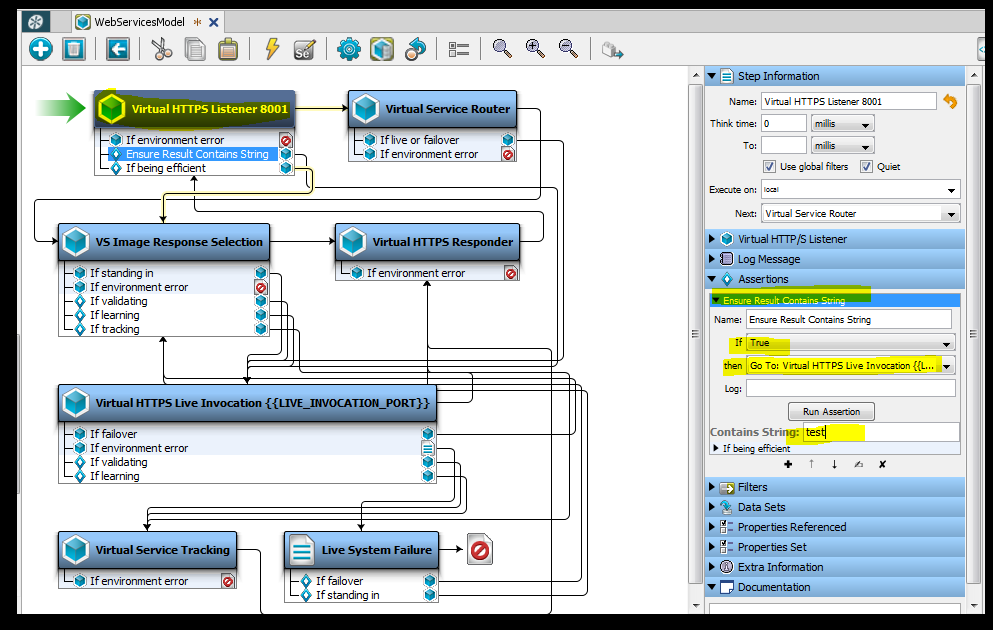Toggle the Use global filters checkbox

[x=769, y=167]
